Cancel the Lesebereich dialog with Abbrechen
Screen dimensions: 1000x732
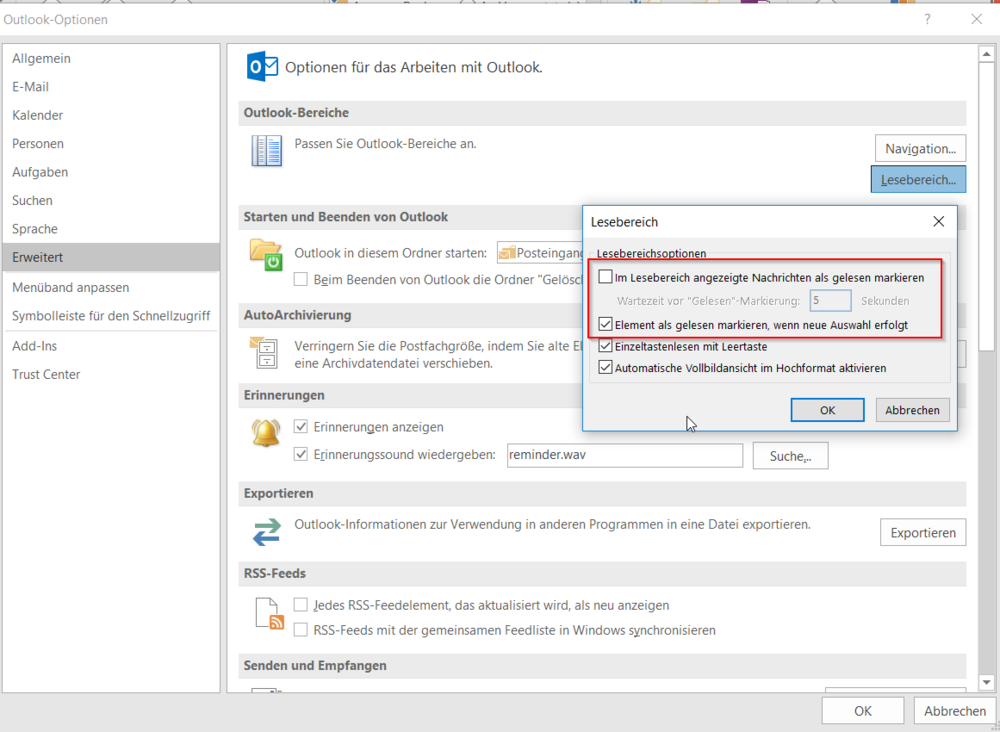912,410
